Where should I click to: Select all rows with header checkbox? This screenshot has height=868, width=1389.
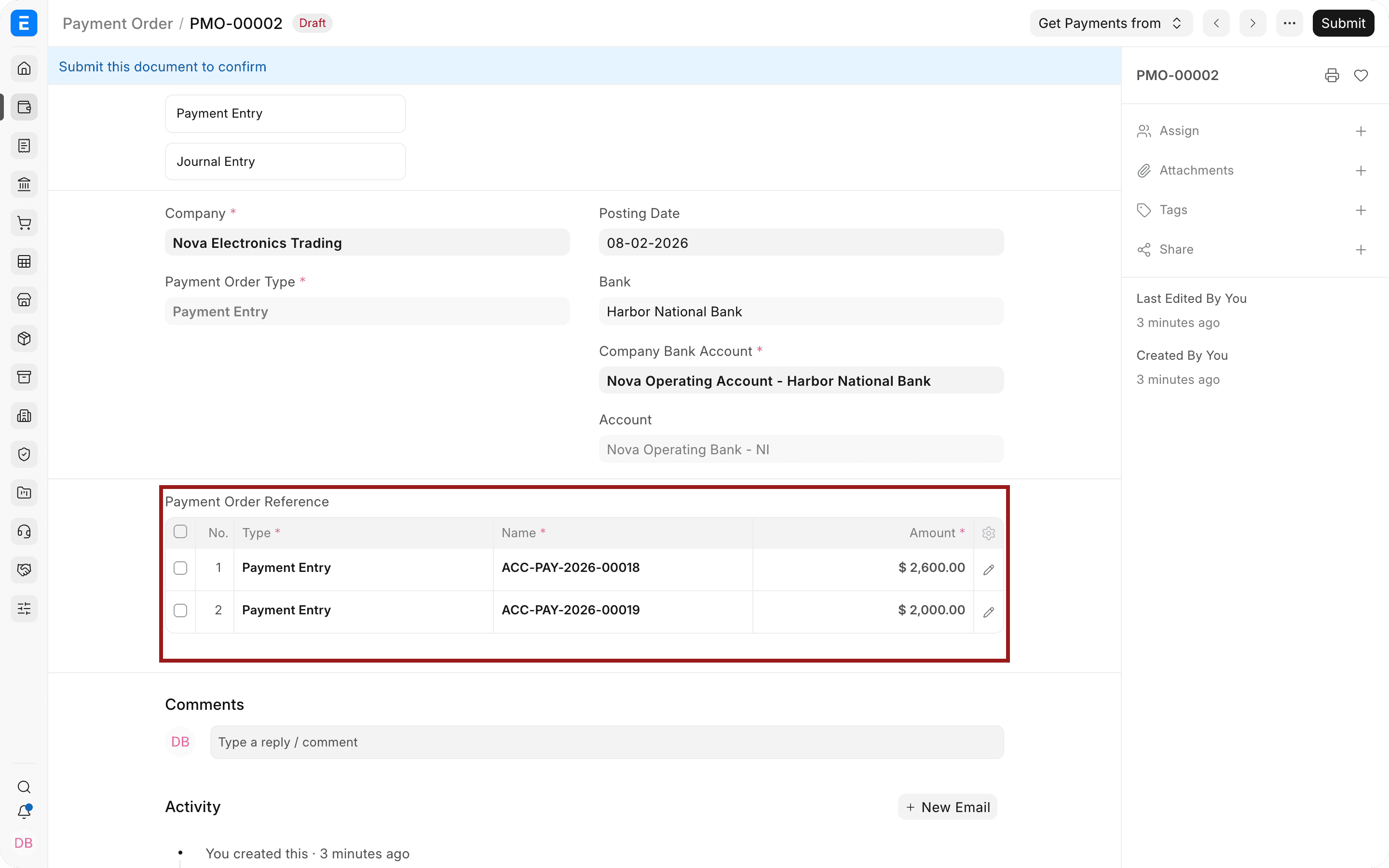180,531
